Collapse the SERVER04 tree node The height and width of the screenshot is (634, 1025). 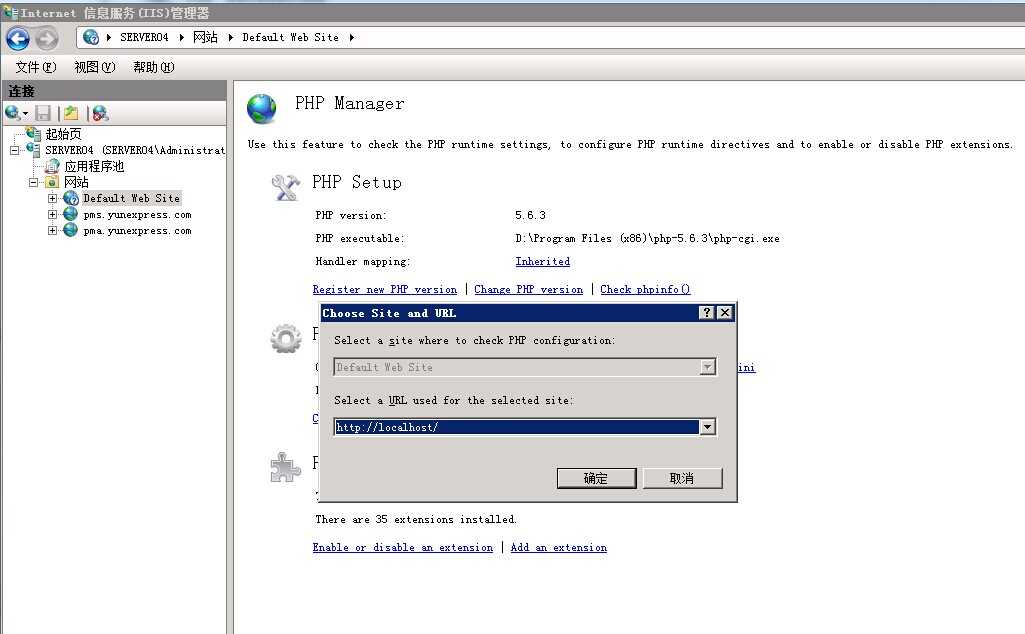pyautogui.click(x=14, y=150)
